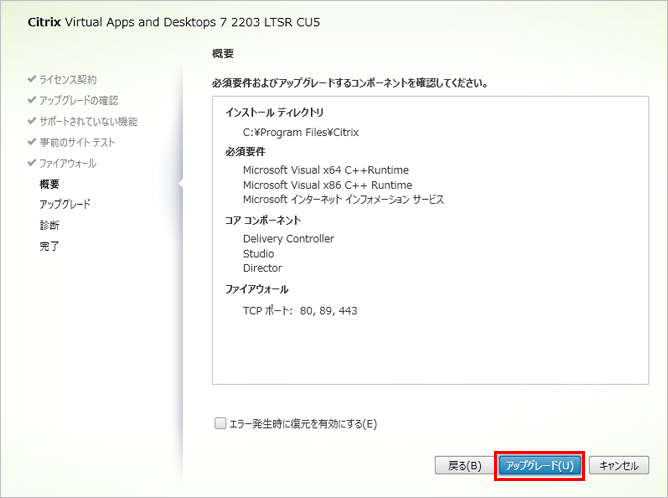Viewport: 668px width, 498px height.
Task: Click checkmark icon beside ライセンス契約
Action: (32, 79)
